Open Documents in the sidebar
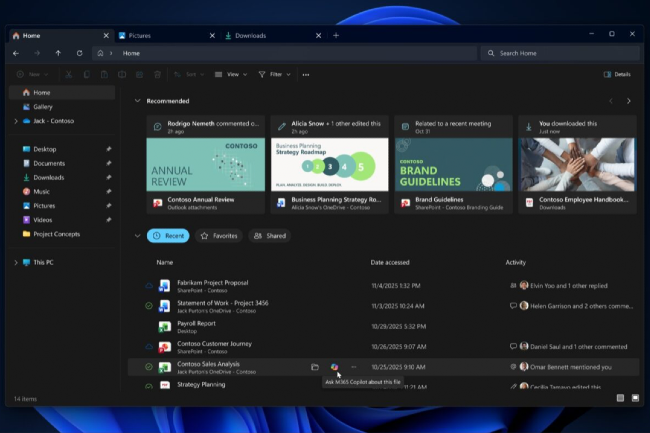 pos(62,163)
